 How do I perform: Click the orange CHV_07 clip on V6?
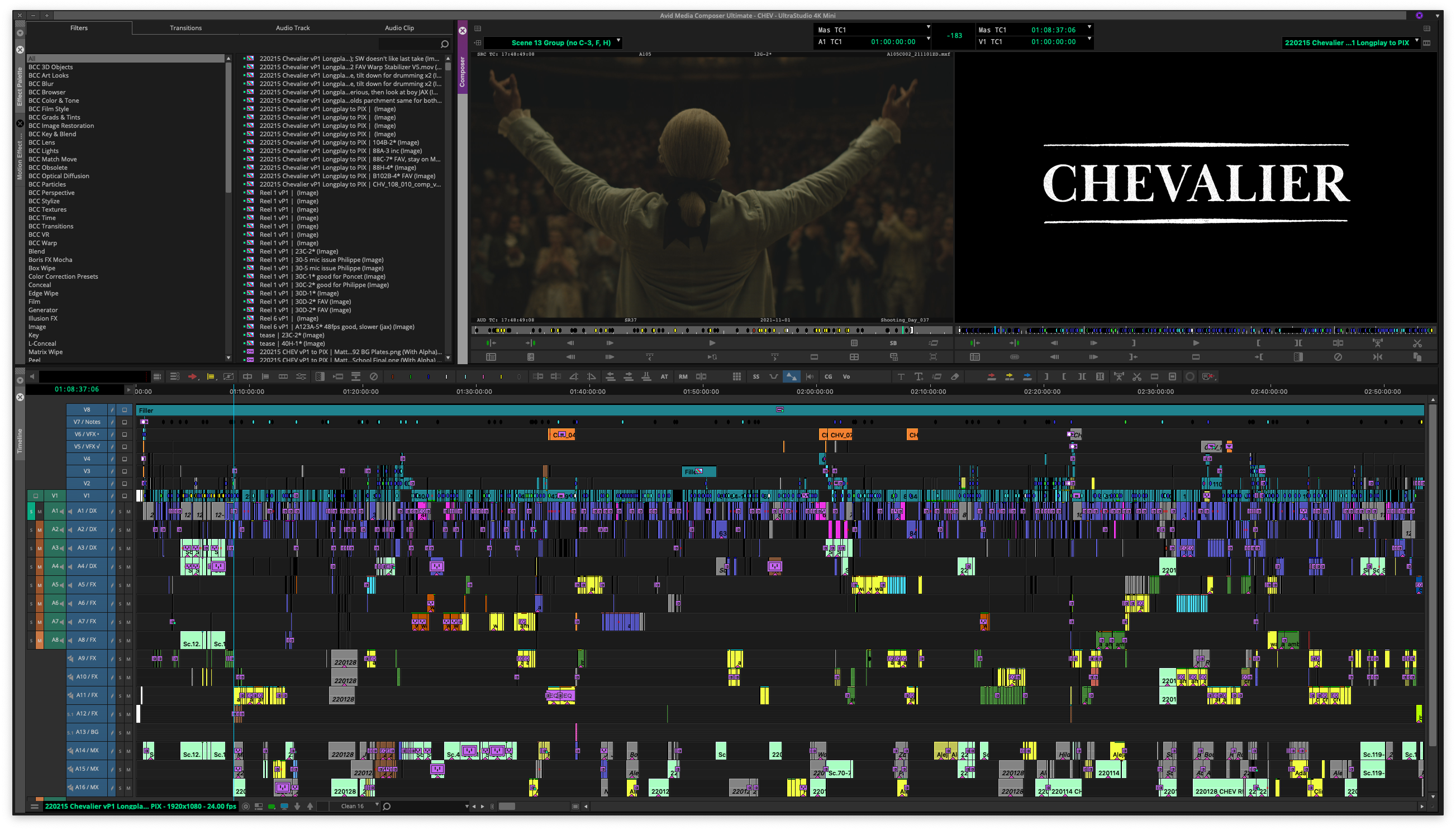coord(841,435)
